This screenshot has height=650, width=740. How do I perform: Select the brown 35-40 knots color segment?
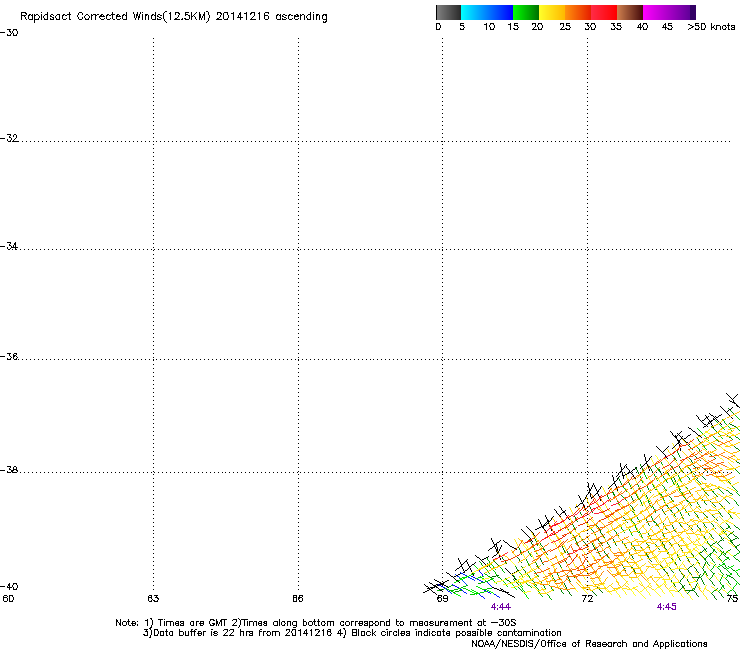pos(630,12)
